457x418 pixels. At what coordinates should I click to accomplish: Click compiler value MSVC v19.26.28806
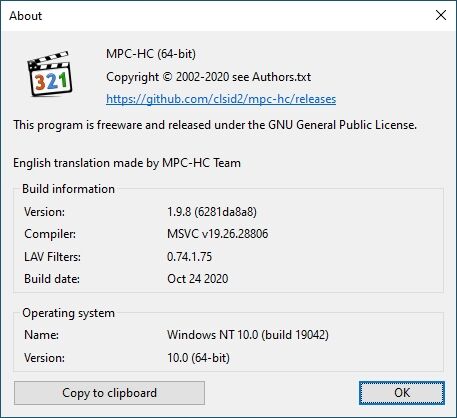click(218, 234)
